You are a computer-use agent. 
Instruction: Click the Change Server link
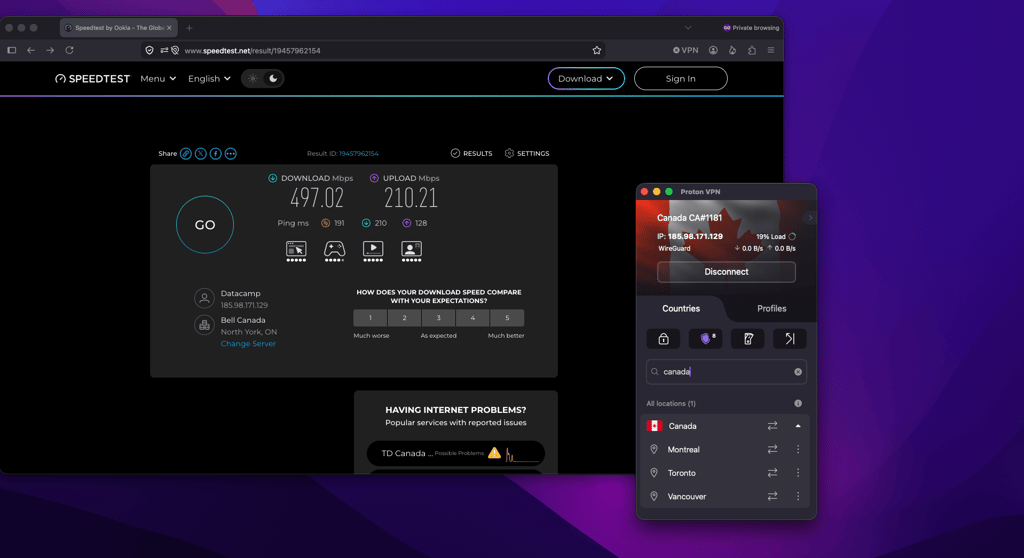[x=248, y=344]
